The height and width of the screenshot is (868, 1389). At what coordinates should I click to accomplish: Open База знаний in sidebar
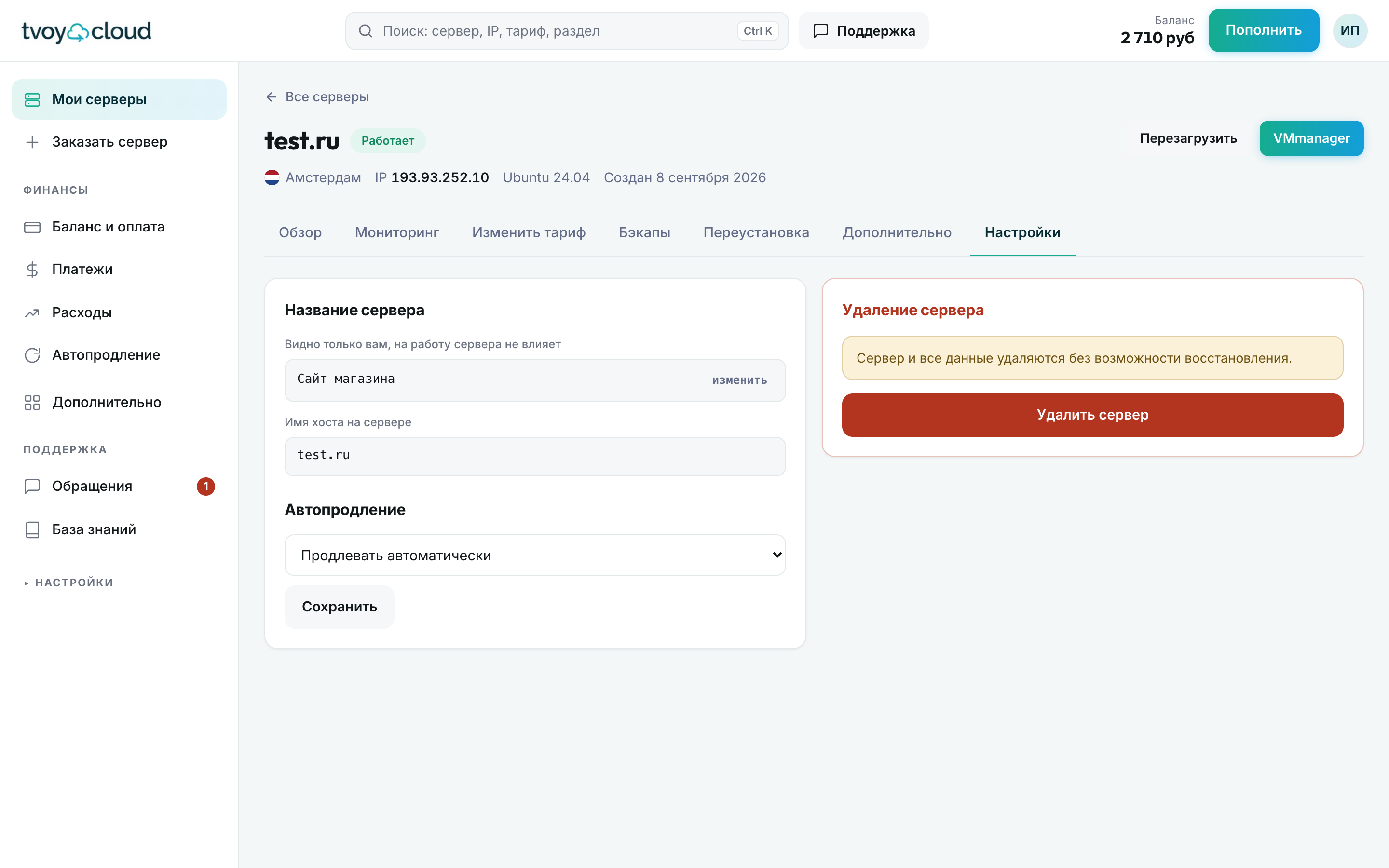(x=119, y=529)
